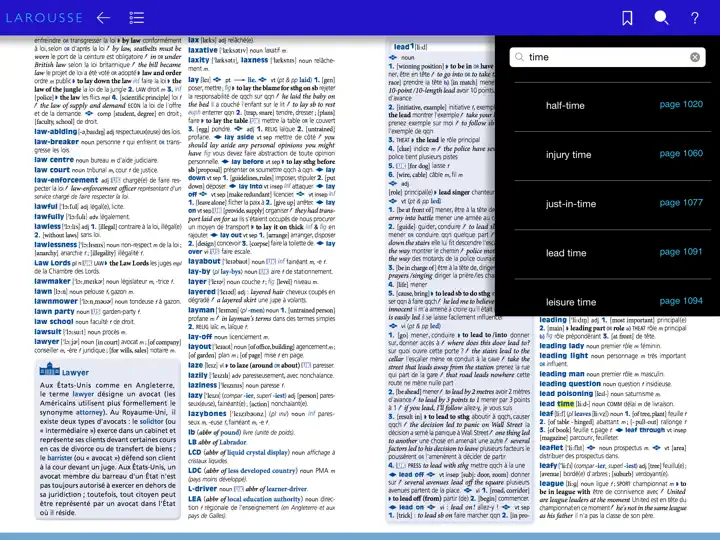Go to 'page 1020' link
720x540 pixels.
681,104
